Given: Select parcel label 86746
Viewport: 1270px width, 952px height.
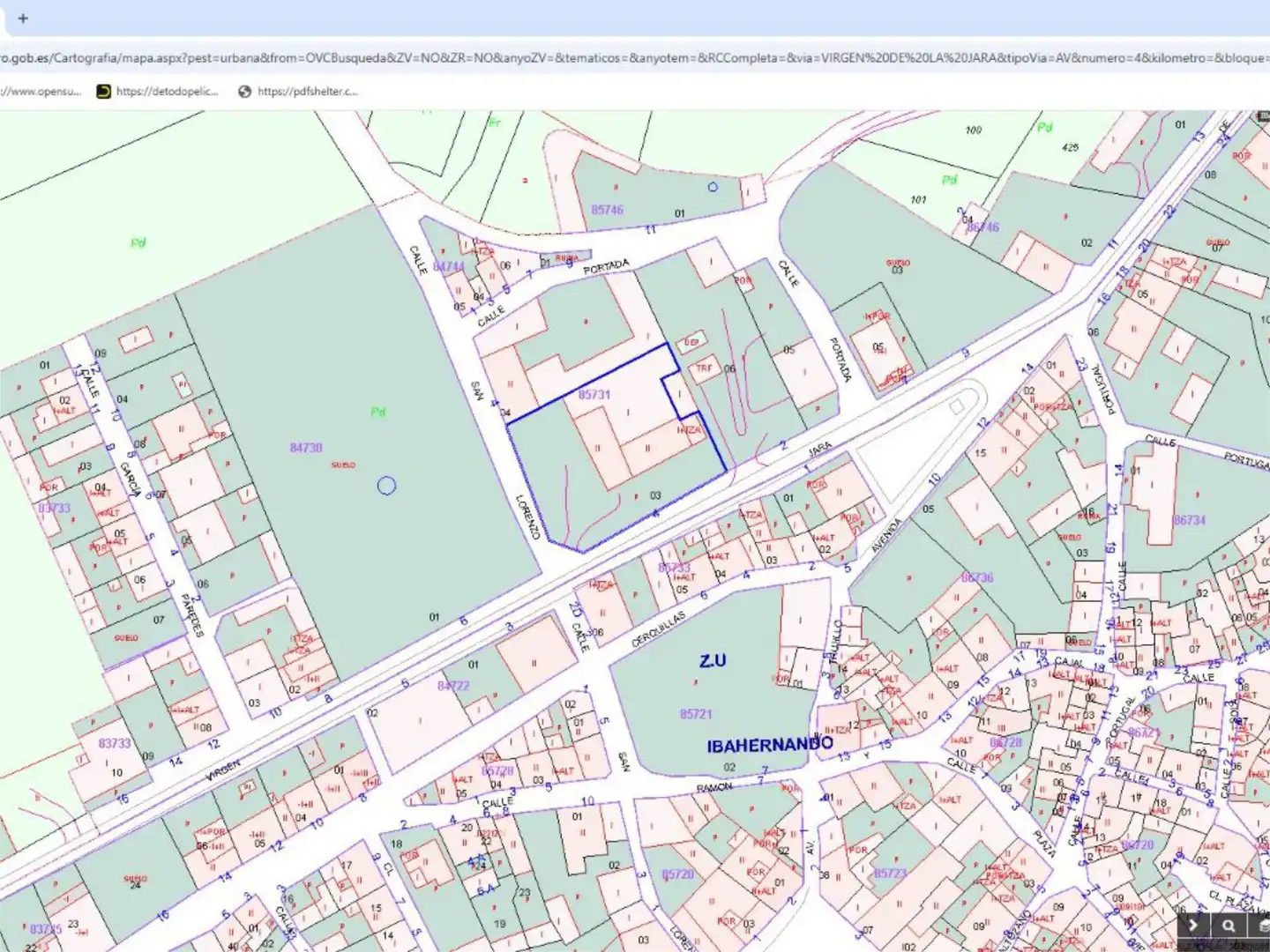Looking at the screenshot, I should (x=982, y=227).
